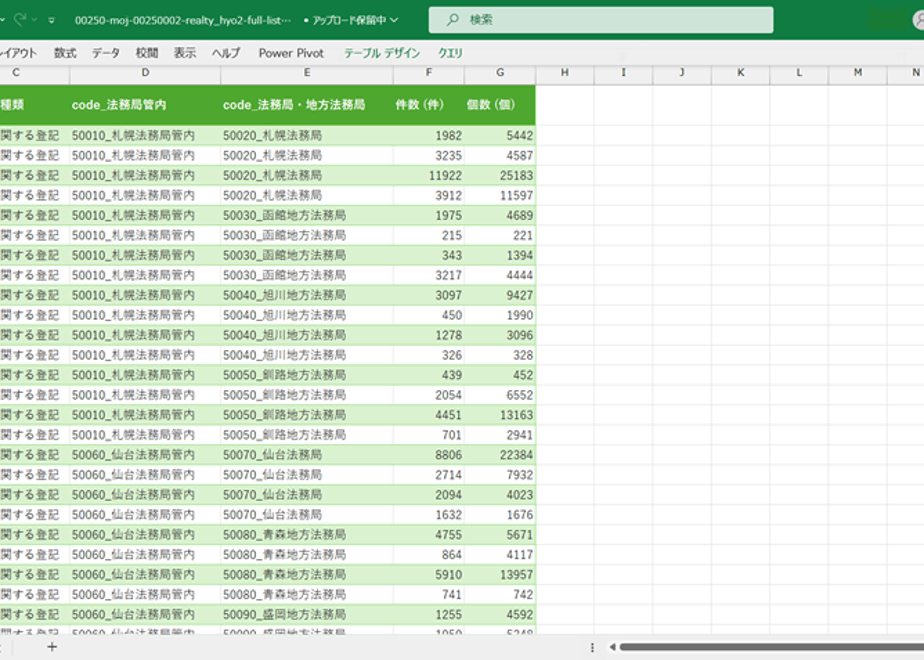Viewport: 924px width, 660px height.
Task: Click 50090_盛岡地方法務局 cell in row with 1255
Action: click(x=307, y=615)
